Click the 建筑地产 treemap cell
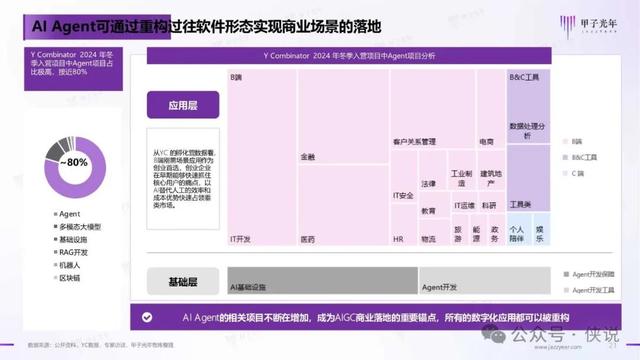The width and height of the screenshot is (640, 360). 491,170
